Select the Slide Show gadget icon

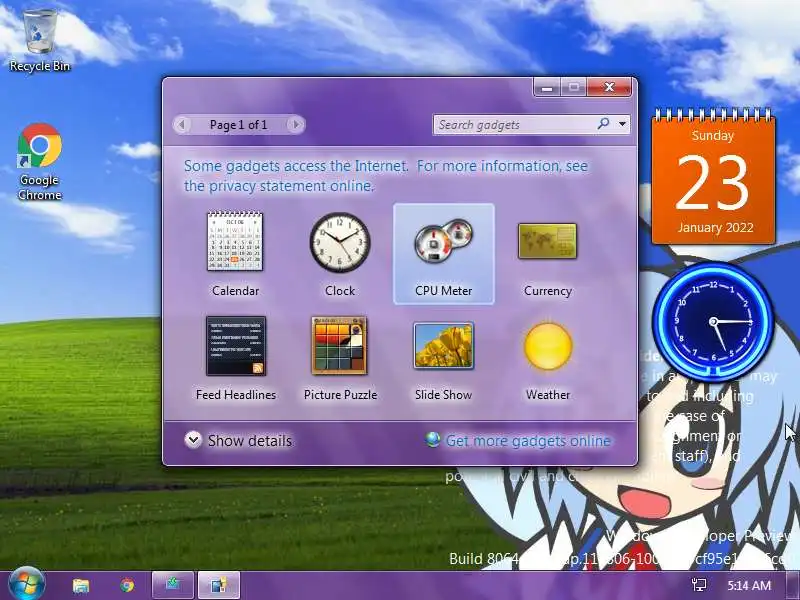[x=443, y=345]
